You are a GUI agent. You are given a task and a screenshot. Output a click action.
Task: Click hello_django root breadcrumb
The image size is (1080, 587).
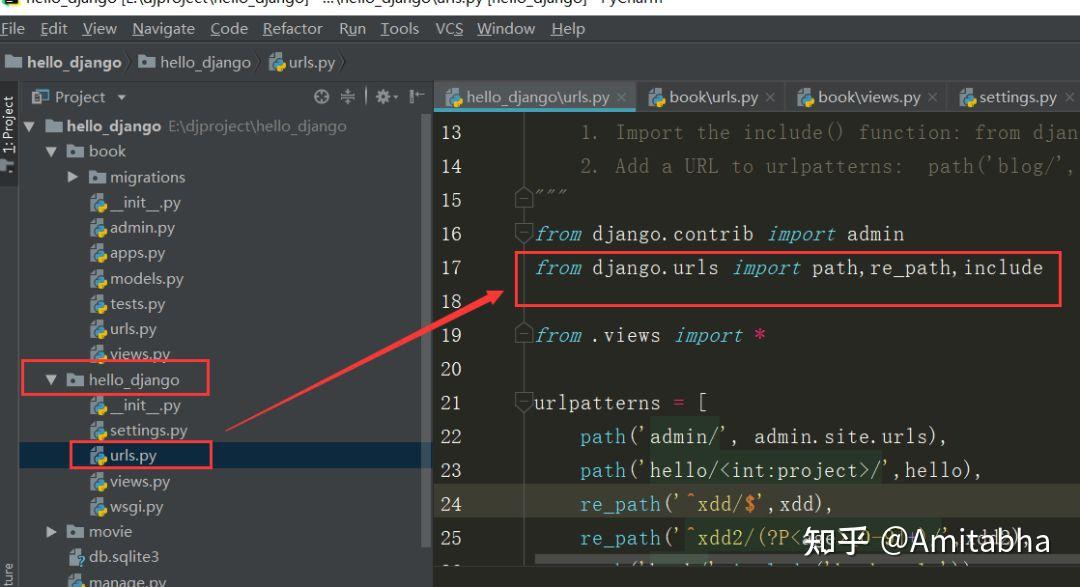tap(63, 63)
